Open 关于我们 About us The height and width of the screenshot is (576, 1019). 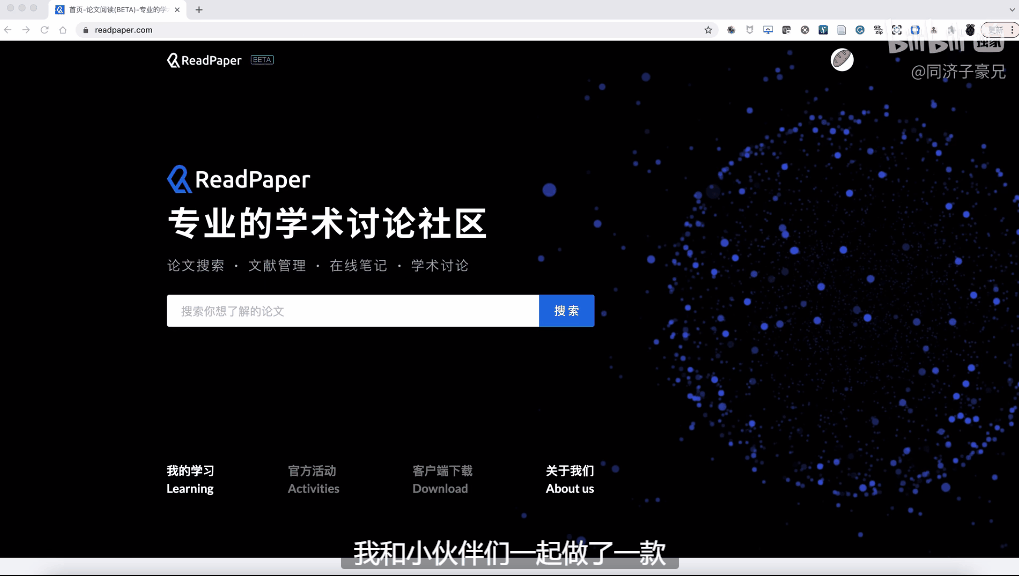click(x=570, y=480)
